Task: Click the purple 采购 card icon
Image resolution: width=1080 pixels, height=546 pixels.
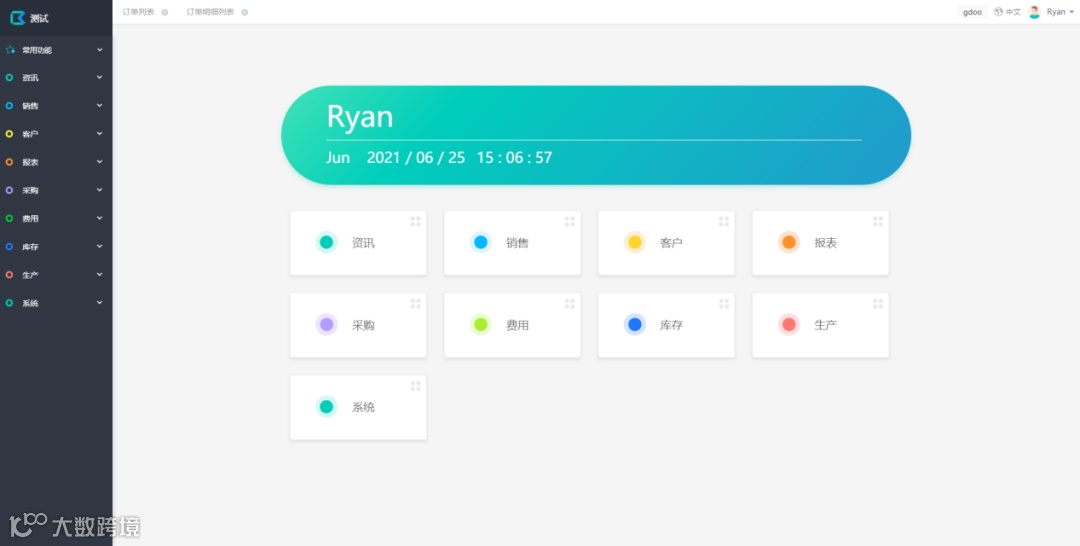Action: click(x=326, y=324)
